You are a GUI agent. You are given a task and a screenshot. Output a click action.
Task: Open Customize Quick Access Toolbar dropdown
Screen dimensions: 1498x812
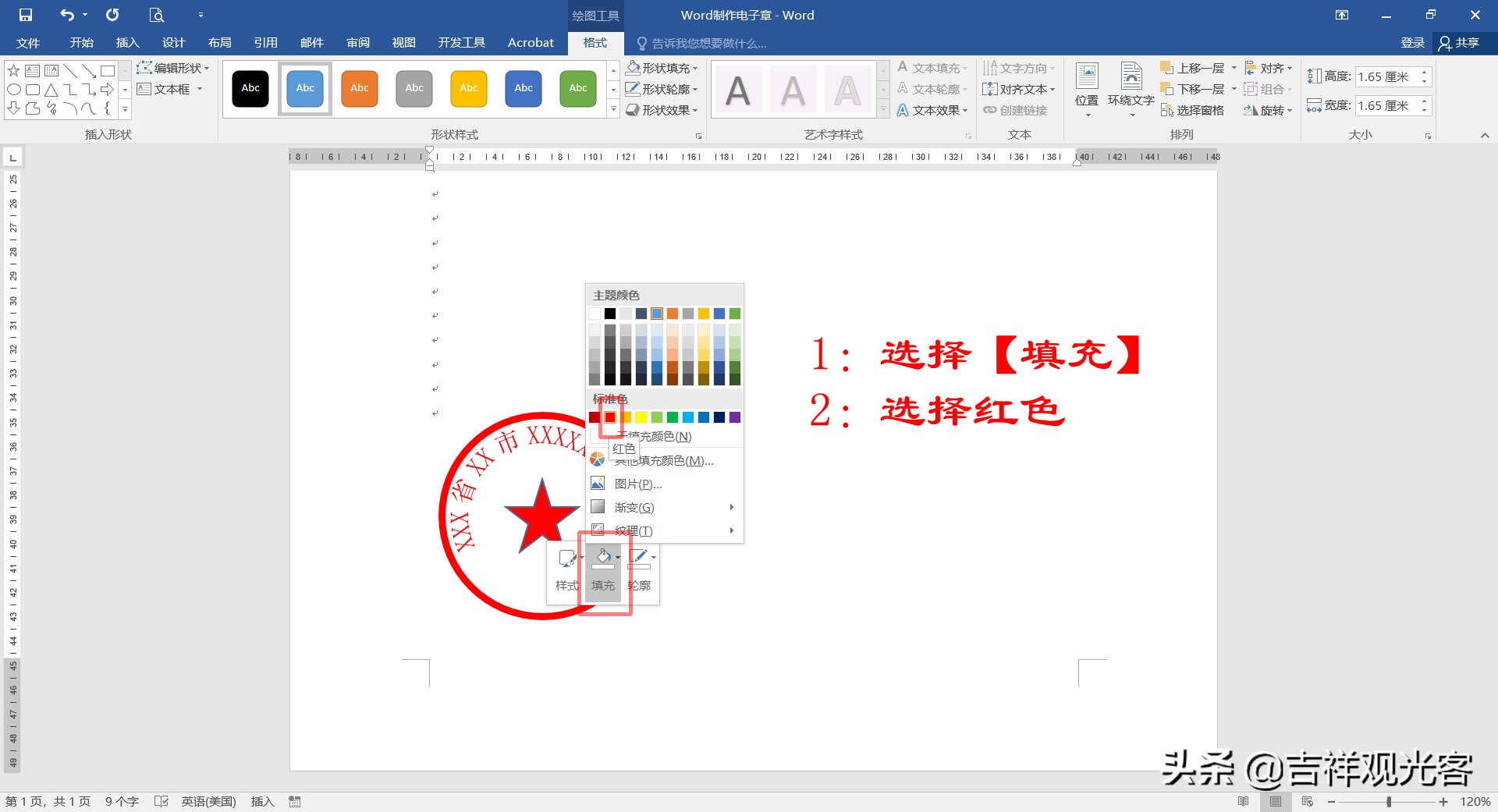(x=201, y=15)
